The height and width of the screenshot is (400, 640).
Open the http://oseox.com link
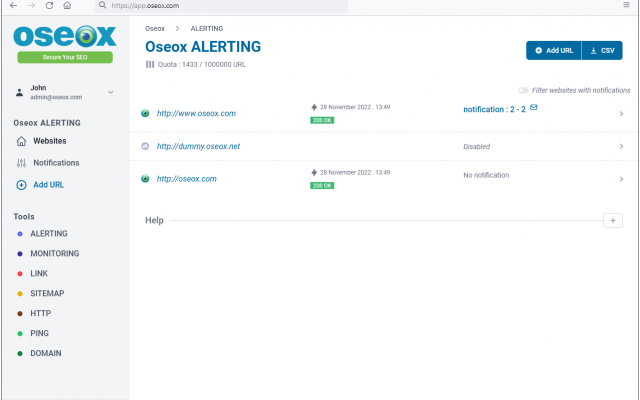tap(187, 179)
